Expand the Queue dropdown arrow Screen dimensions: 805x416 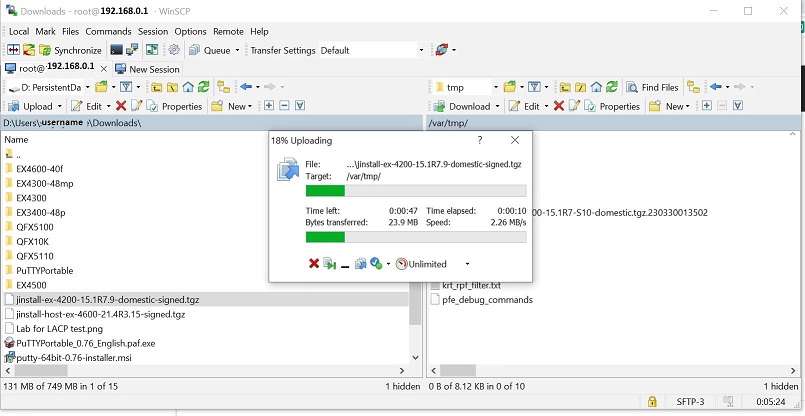pos(237,50)
